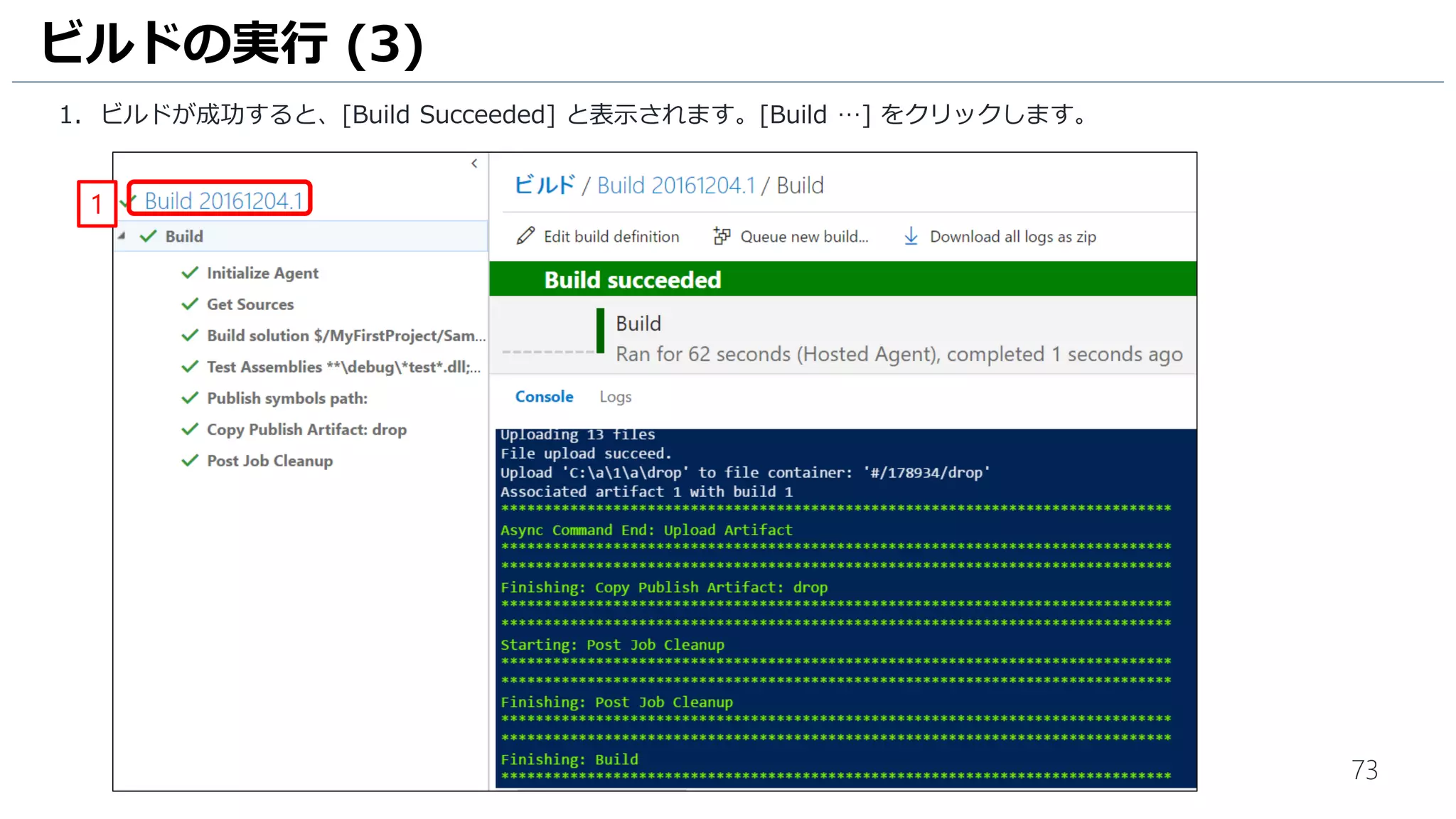Select Copy Publish Artifact: drop step
The width and height of the screenshot is (1456, 819).
[x=306, y=429]
